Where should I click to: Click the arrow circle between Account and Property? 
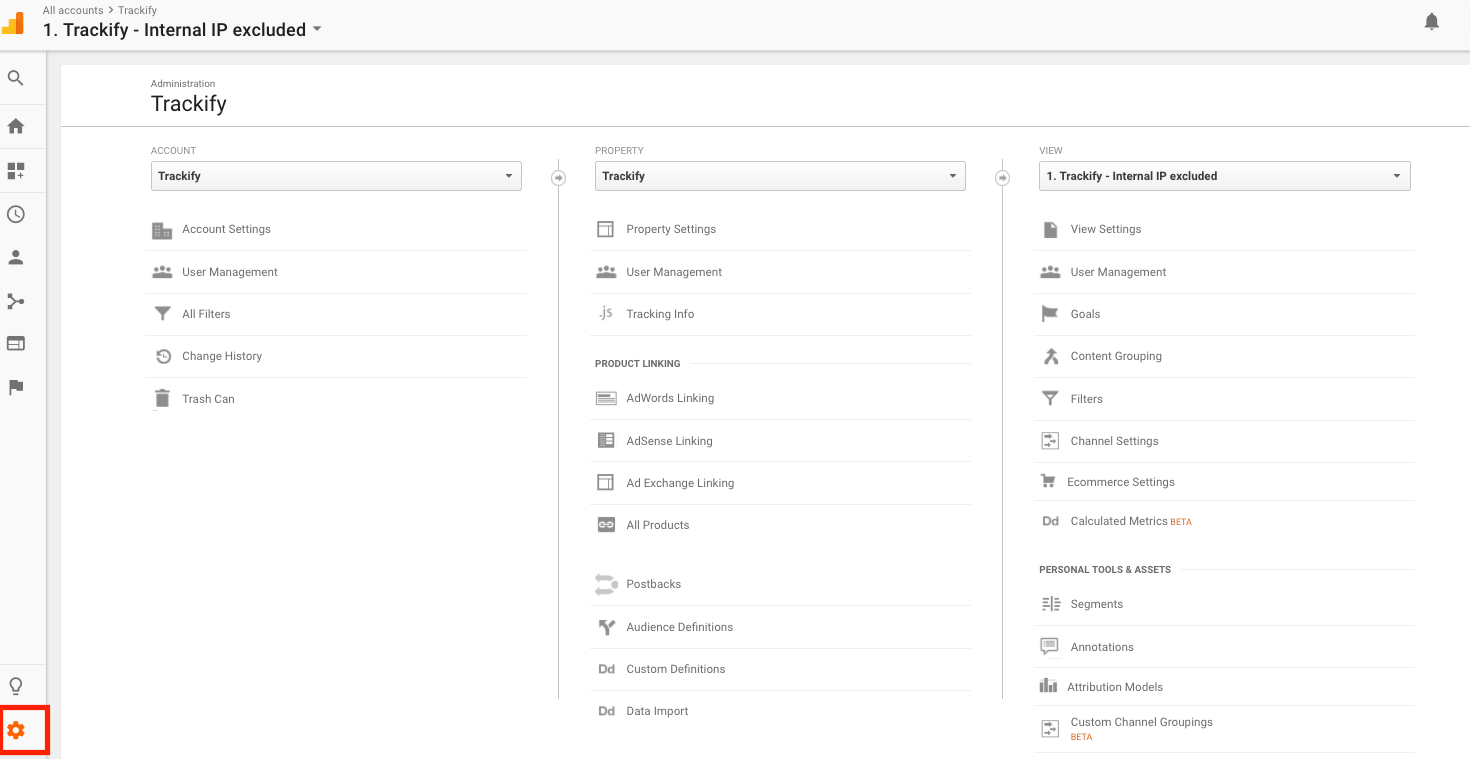pos(558,178)
